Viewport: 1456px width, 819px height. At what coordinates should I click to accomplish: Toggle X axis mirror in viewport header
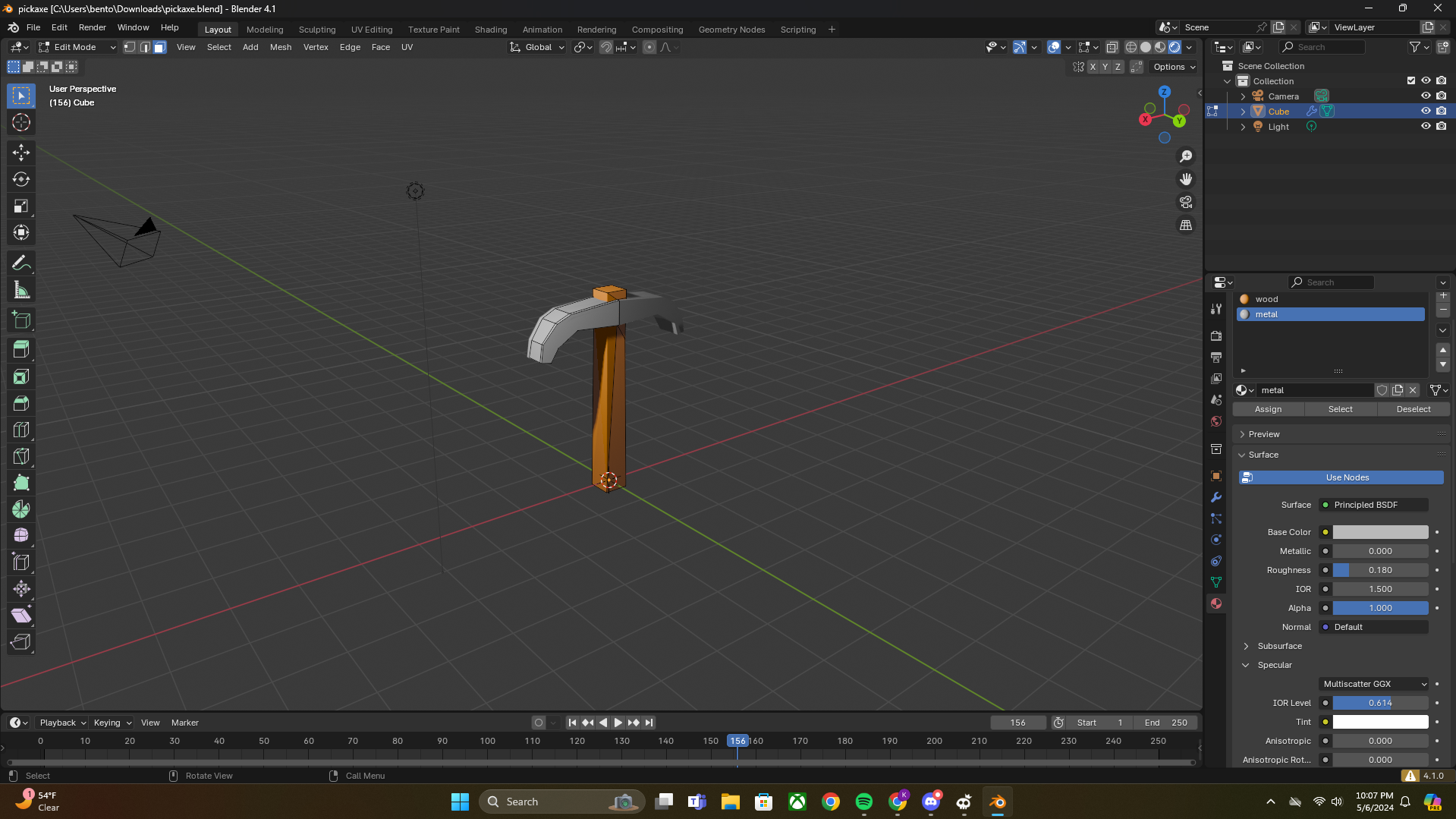tap(1093, 67)
